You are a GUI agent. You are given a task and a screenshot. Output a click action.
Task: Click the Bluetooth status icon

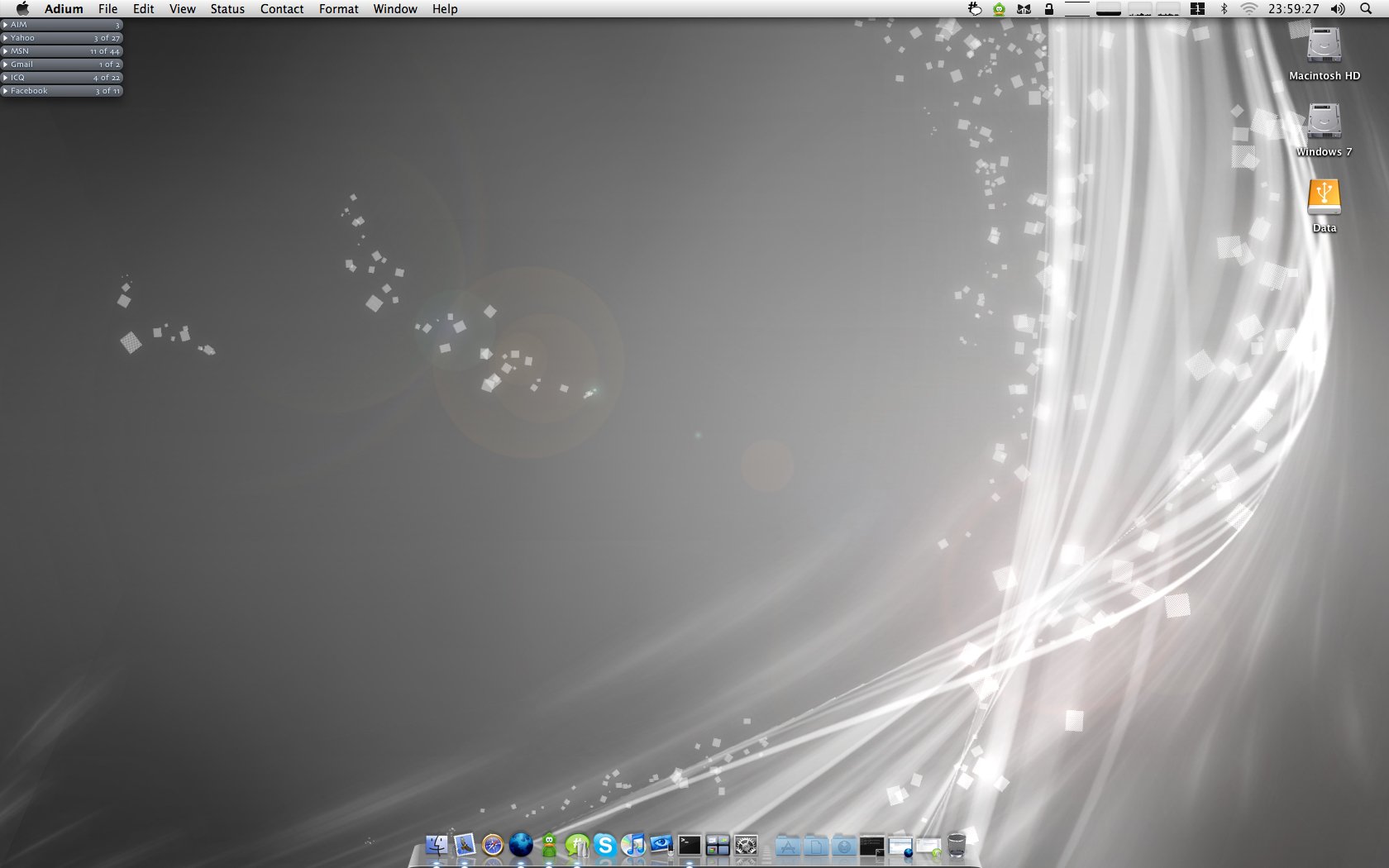(1224, 9)
